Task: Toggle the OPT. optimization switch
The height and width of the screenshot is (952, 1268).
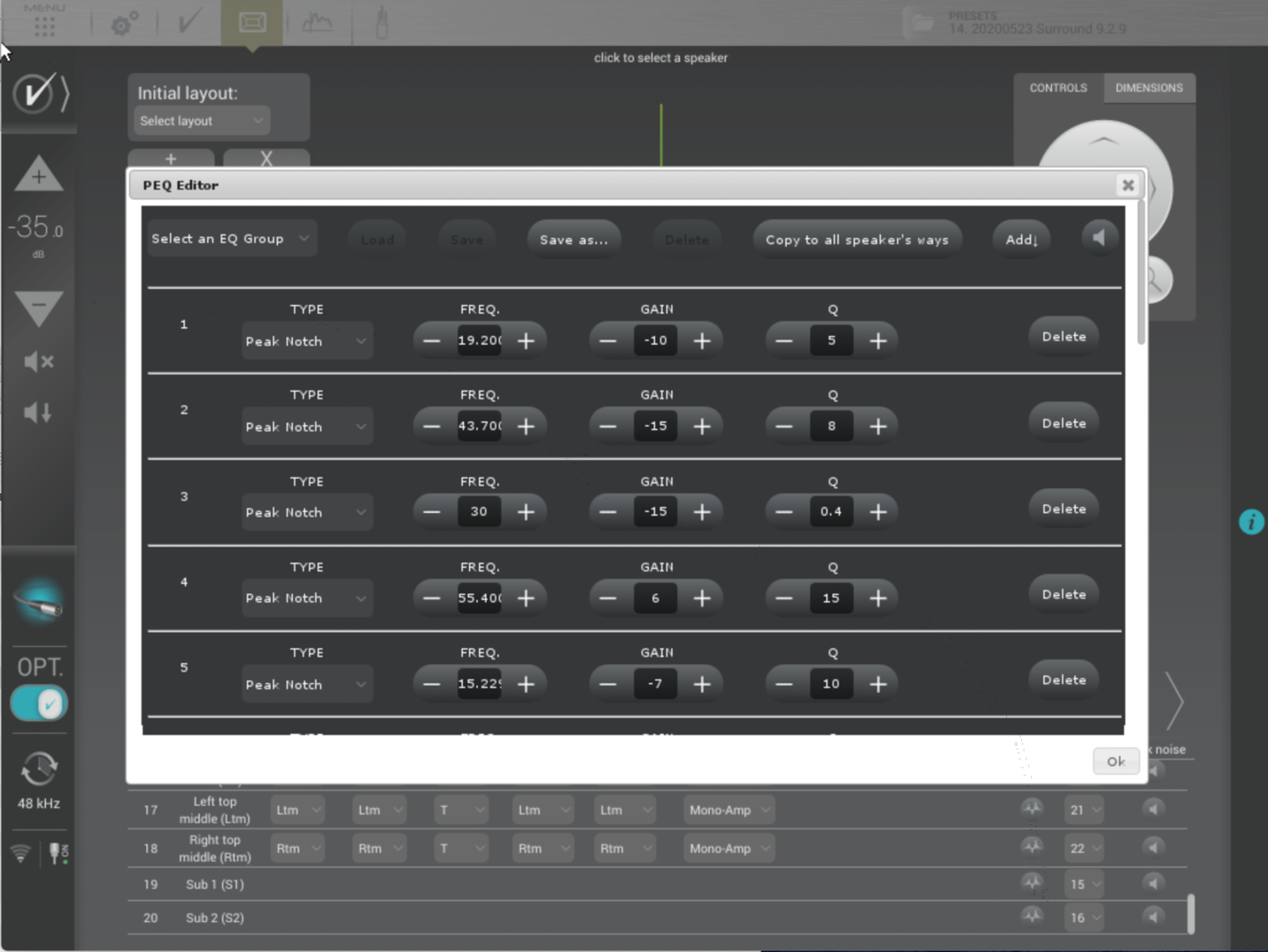Action: (x=39, y=703)
